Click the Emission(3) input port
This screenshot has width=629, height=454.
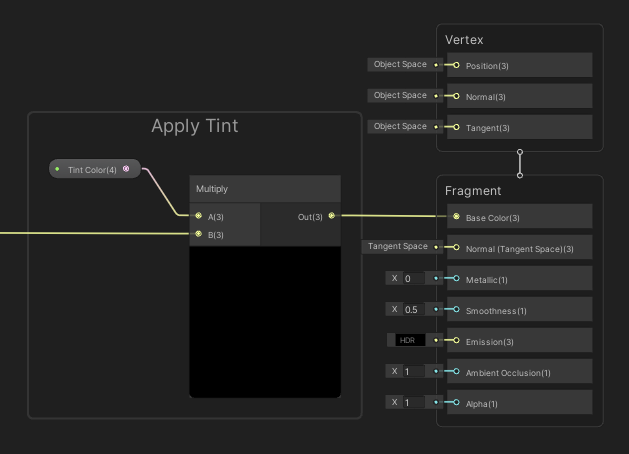coord(456,340)
